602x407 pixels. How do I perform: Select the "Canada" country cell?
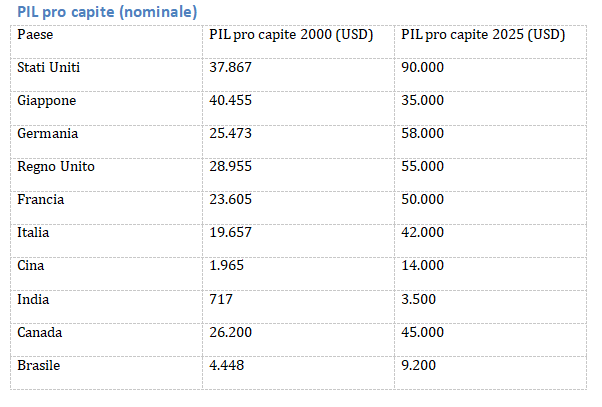(41, 332)
